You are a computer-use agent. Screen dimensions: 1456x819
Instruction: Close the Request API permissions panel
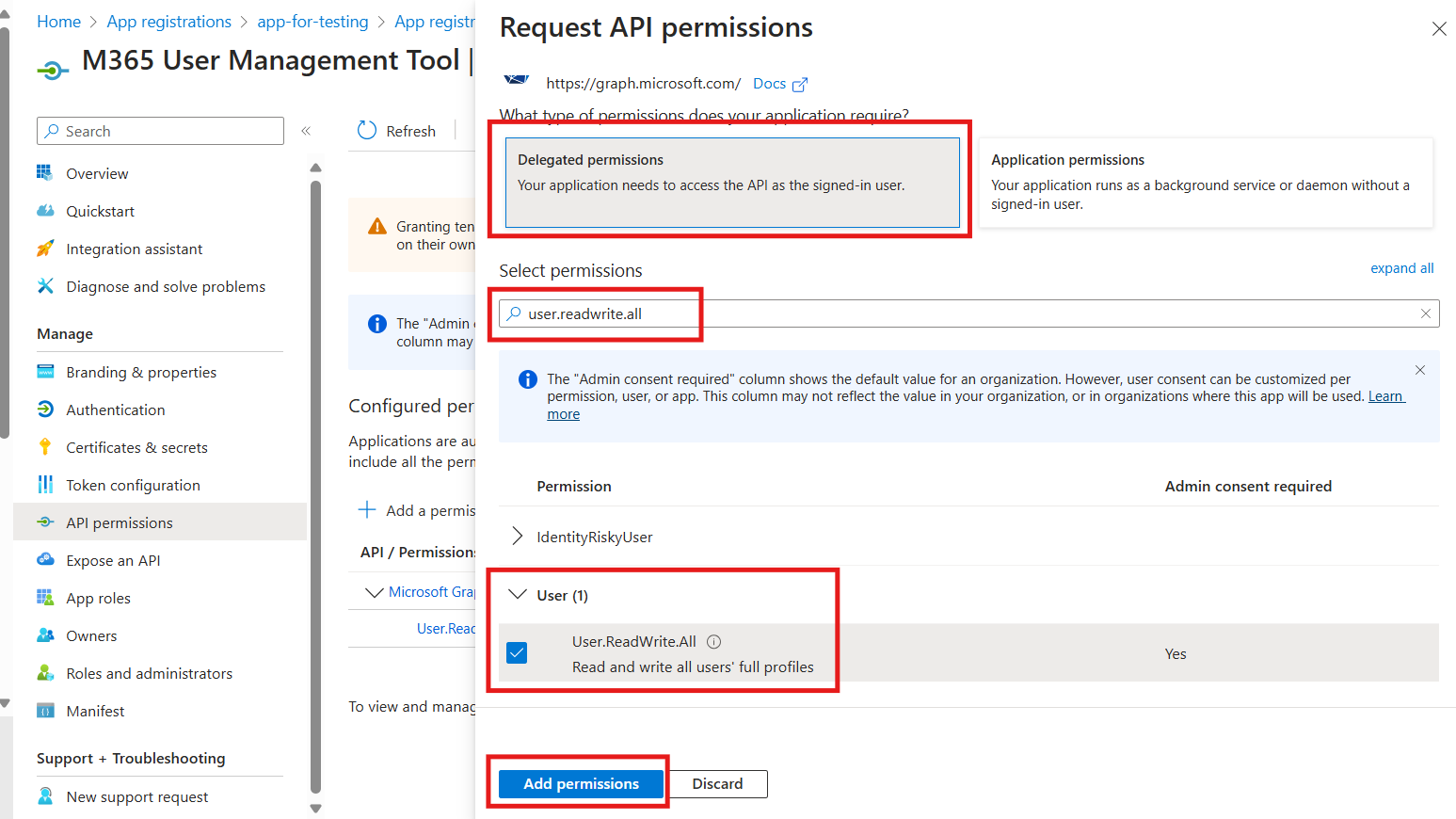(x=1439, y=29)
